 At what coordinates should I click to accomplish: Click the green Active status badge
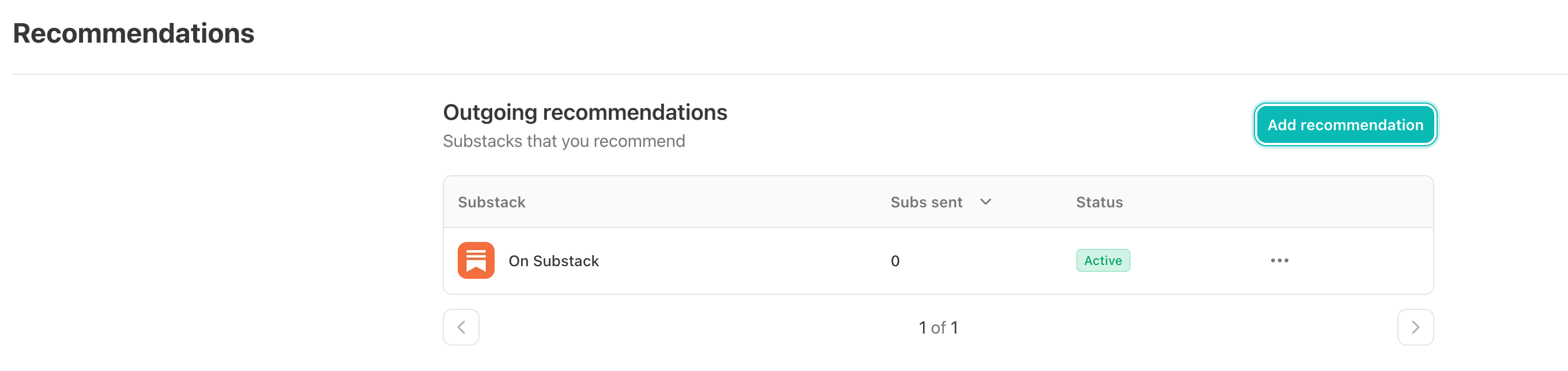1102,260
